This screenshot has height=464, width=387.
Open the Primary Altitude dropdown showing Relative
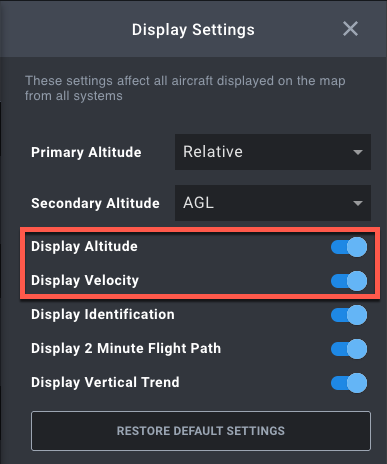[273, 152]
